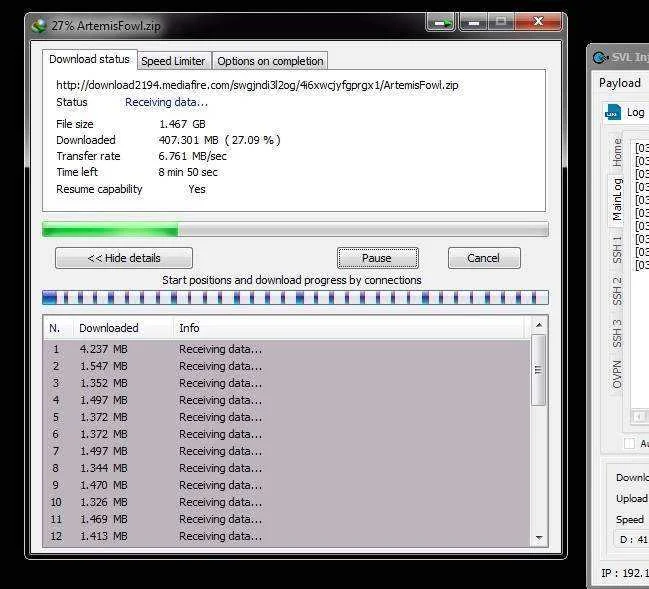Click the green arrow title bar button
This screenshot has height=589, width=649.
[x=441, y=22]
